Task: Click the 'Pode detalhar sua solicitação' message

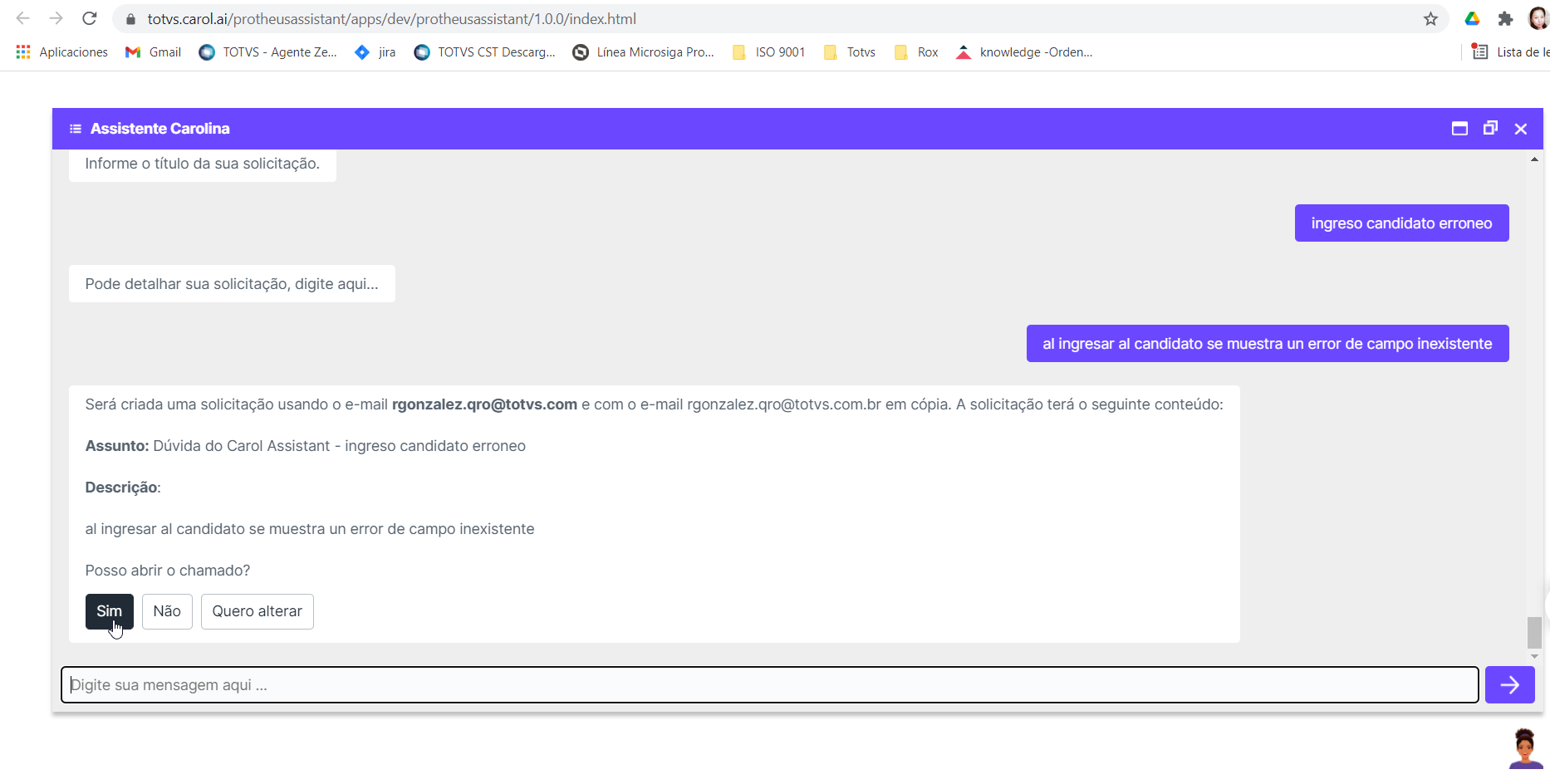Action: 232,284
